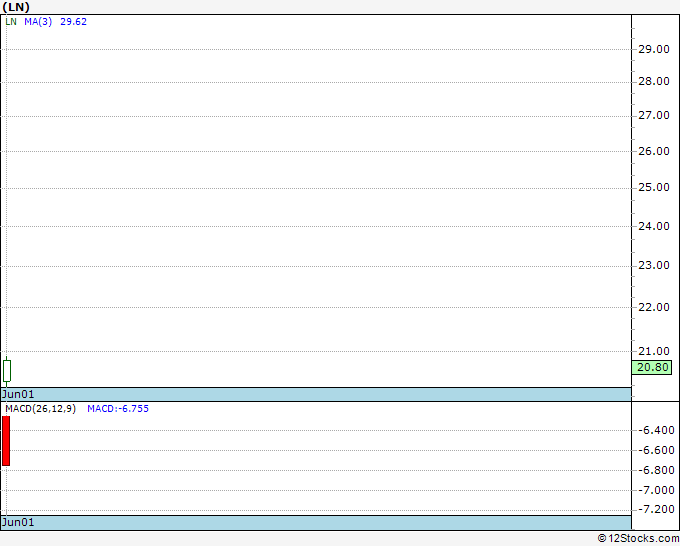Select the green LN candlestick
Screen dimensions: 680x546
pos(7,371)
